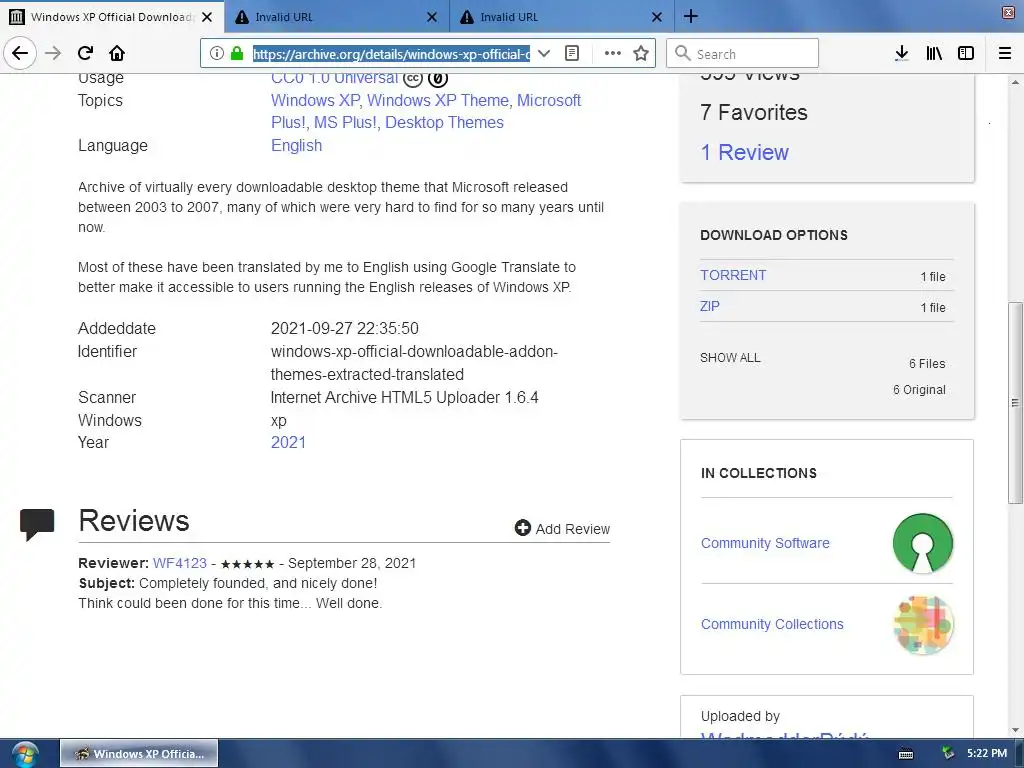Viewport: 1024px width, 768px height.
Task: Go to the browser home page
Action: (117, 53)
